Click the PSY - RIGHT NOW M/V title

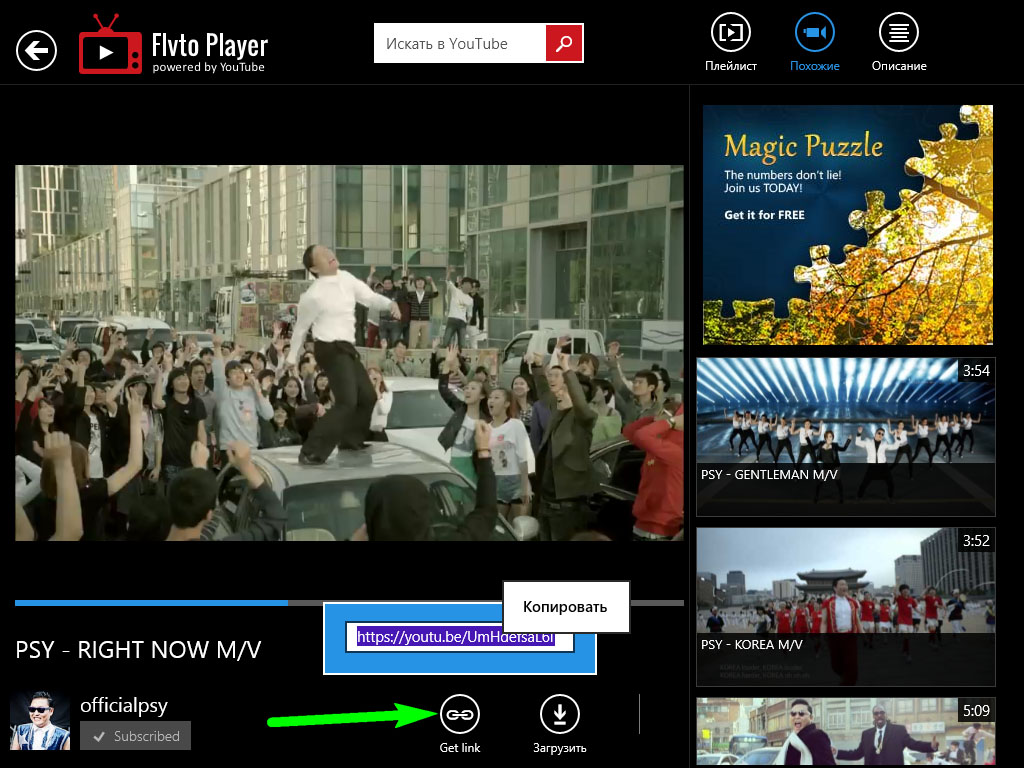(x=138, y=650)
